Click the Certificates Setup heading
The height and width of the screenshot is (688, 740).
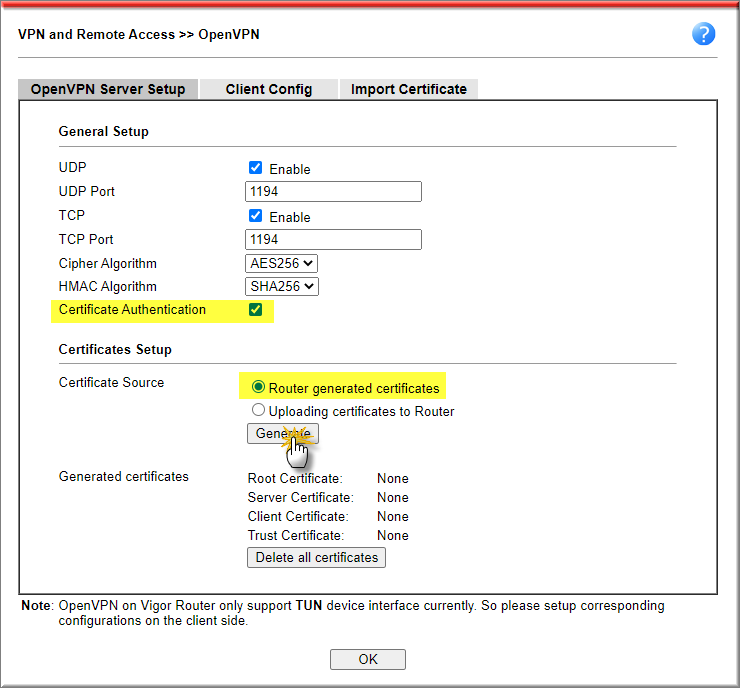tap(115, 349)
